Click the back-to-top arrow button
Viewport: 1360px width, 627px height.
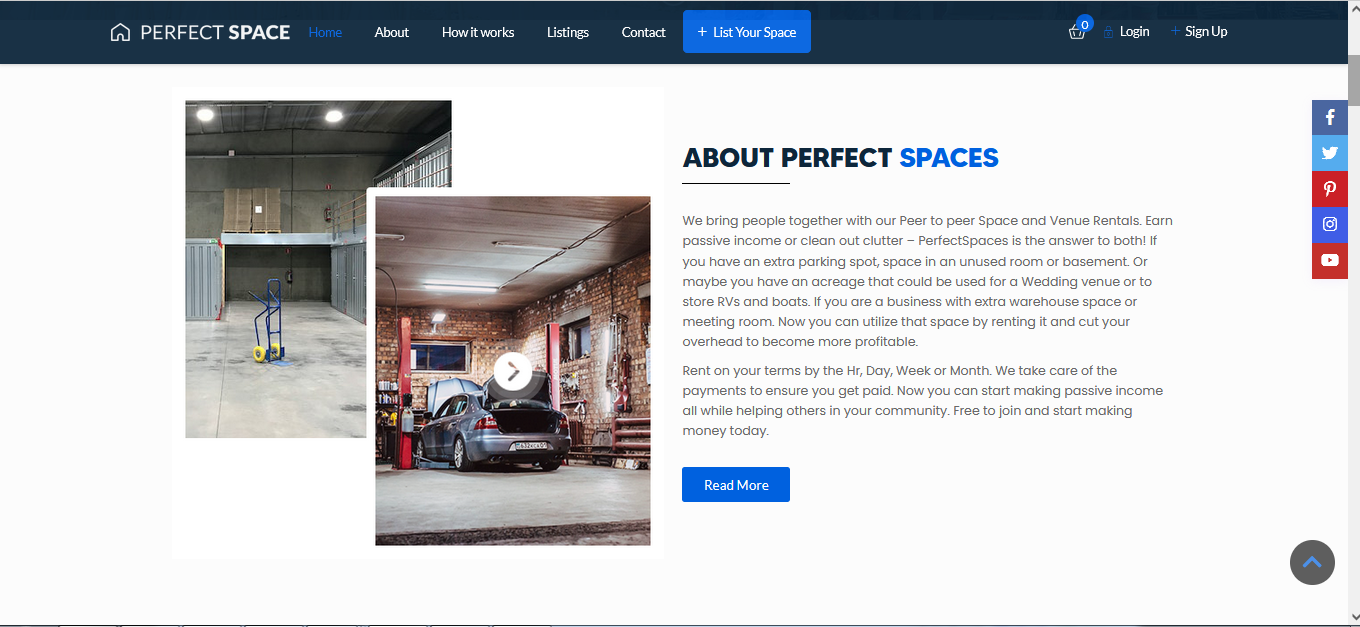pos(1312,562)
